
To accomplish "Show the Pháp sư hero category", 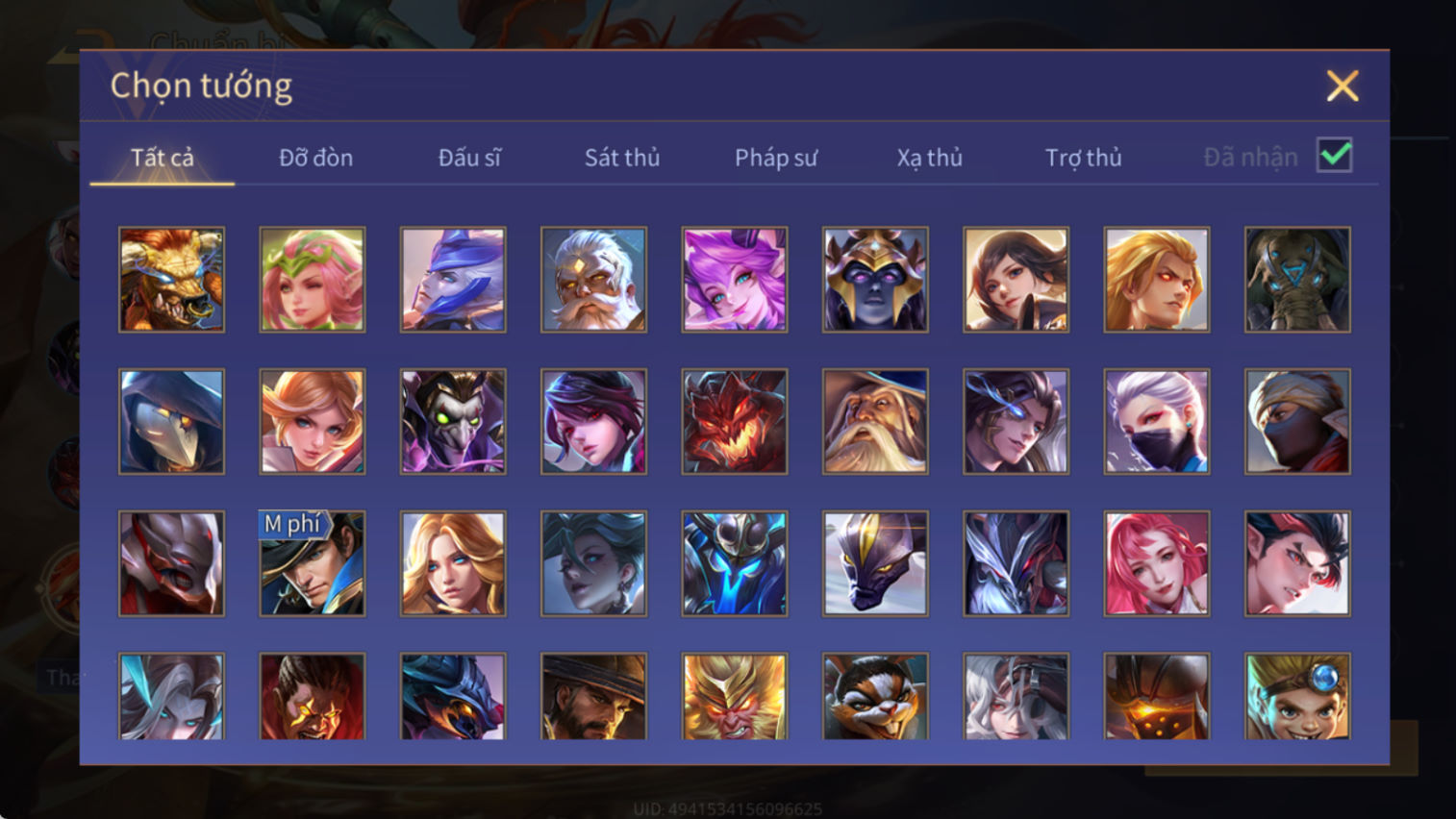I will click(x=776, y=158).
